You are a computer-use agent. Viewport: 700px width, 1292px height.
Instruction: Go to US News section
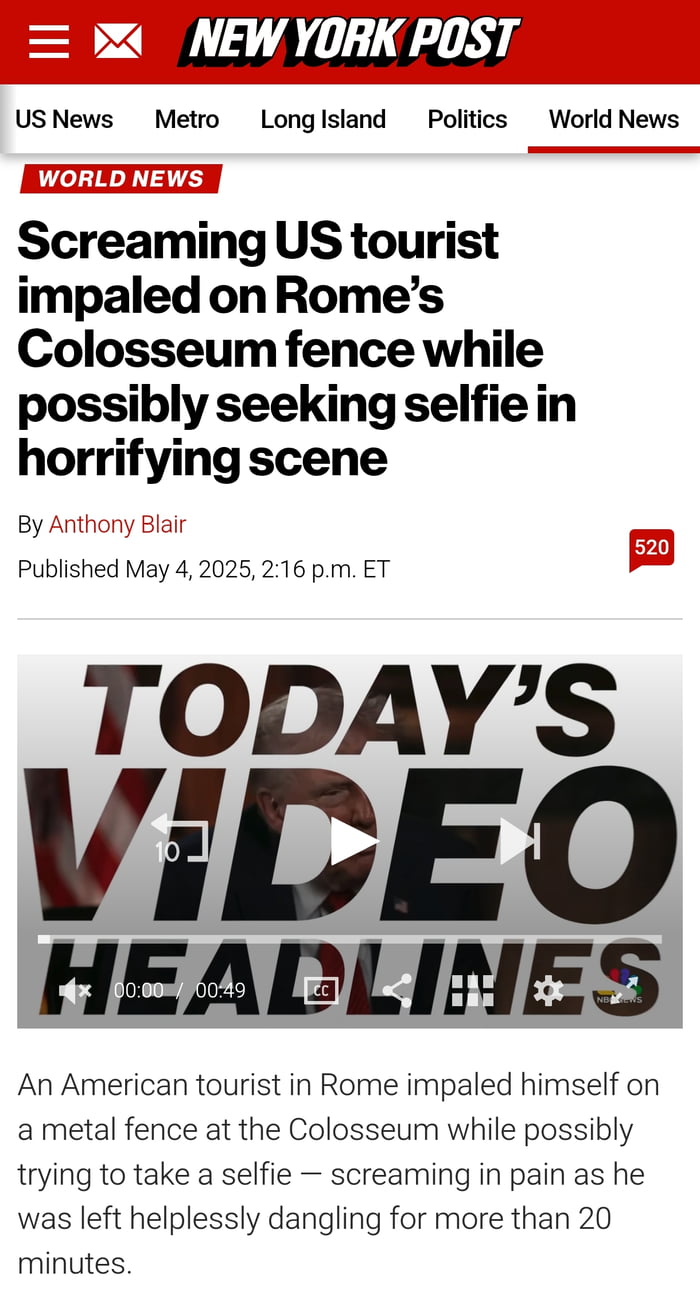(64, 119)
